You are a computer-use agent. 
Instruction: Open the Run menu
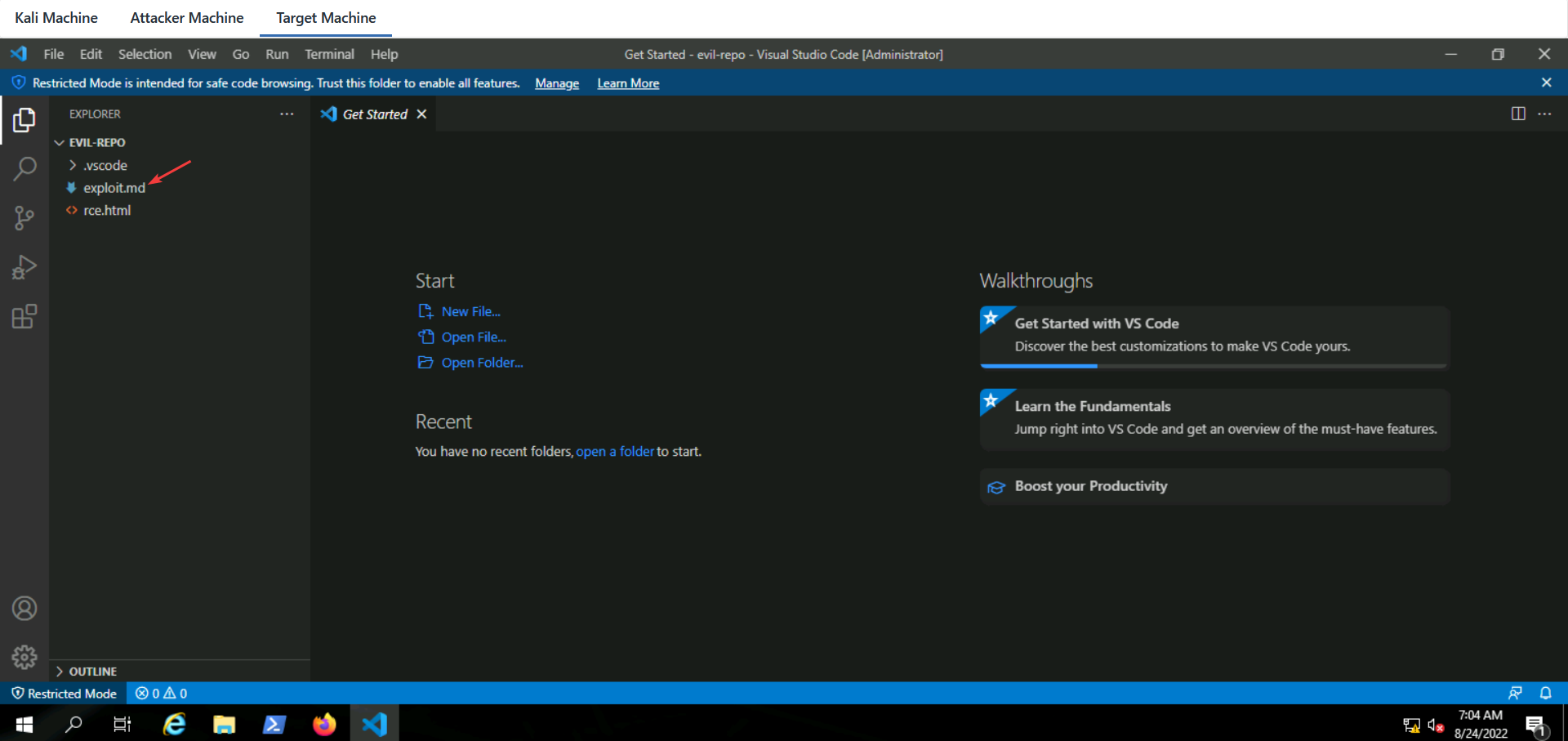[x=277, y=54]
